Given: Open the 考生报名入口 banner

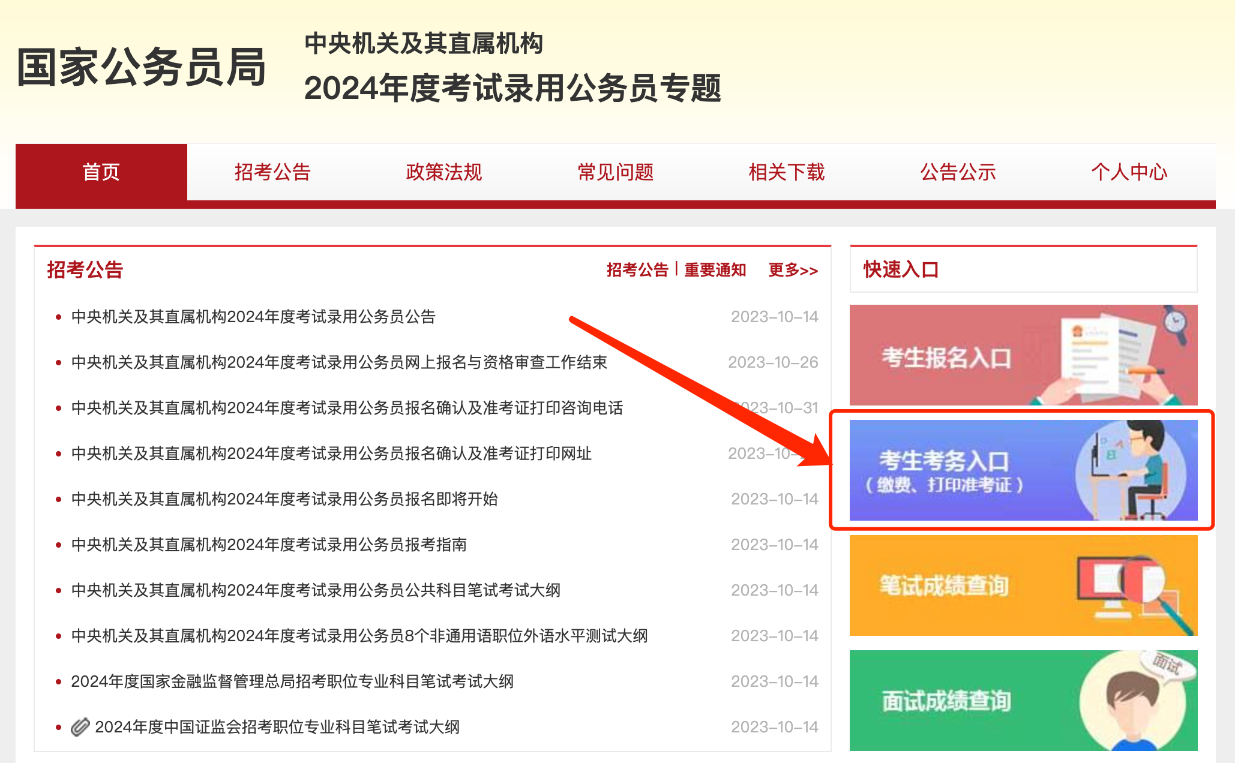Looking at the screenshot, I should pyautogui.click(x=1022, y=356).
